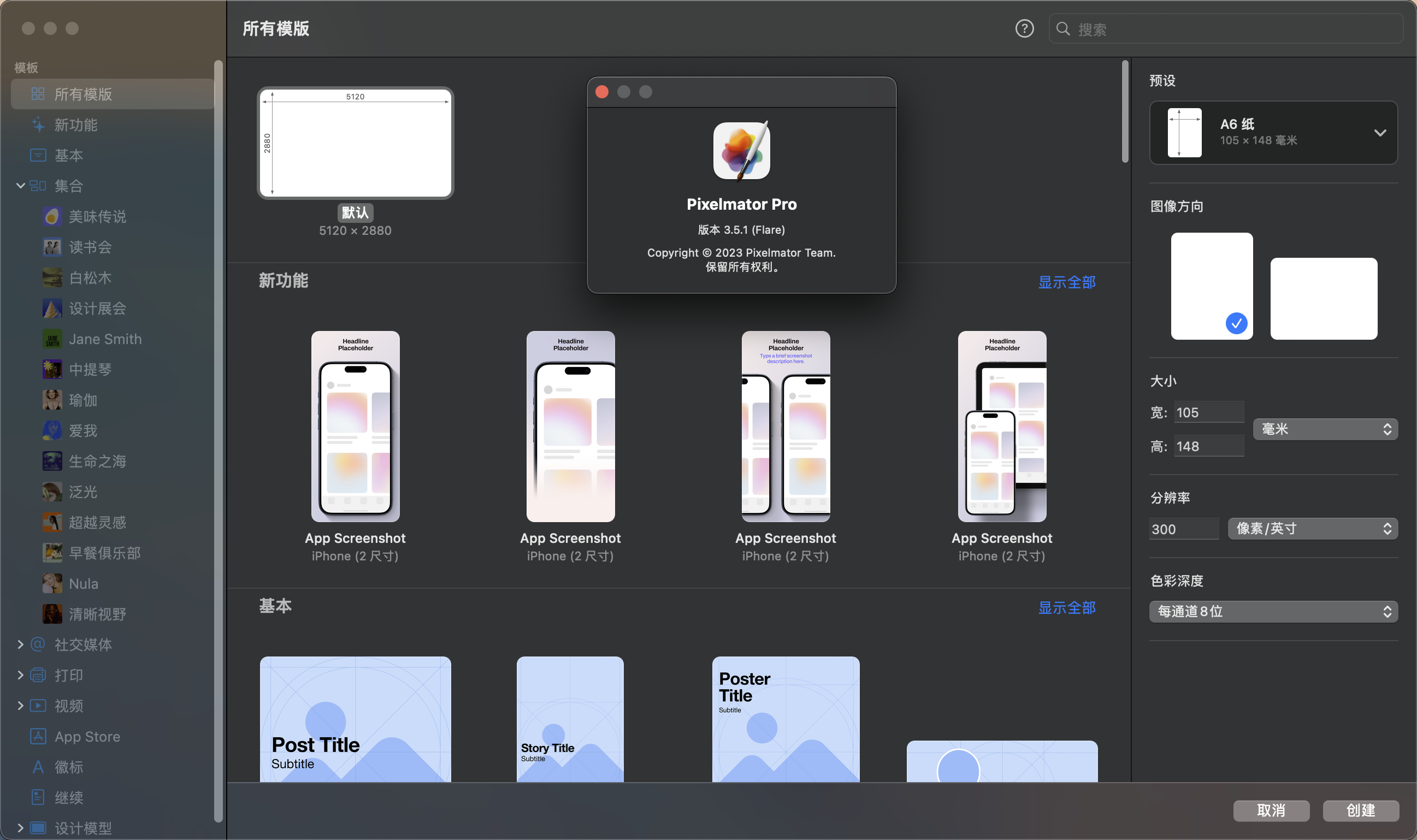Open the 爱我 collection icon
The height and width of the screenshot is (840, 1417).
(x=52, y=430)
